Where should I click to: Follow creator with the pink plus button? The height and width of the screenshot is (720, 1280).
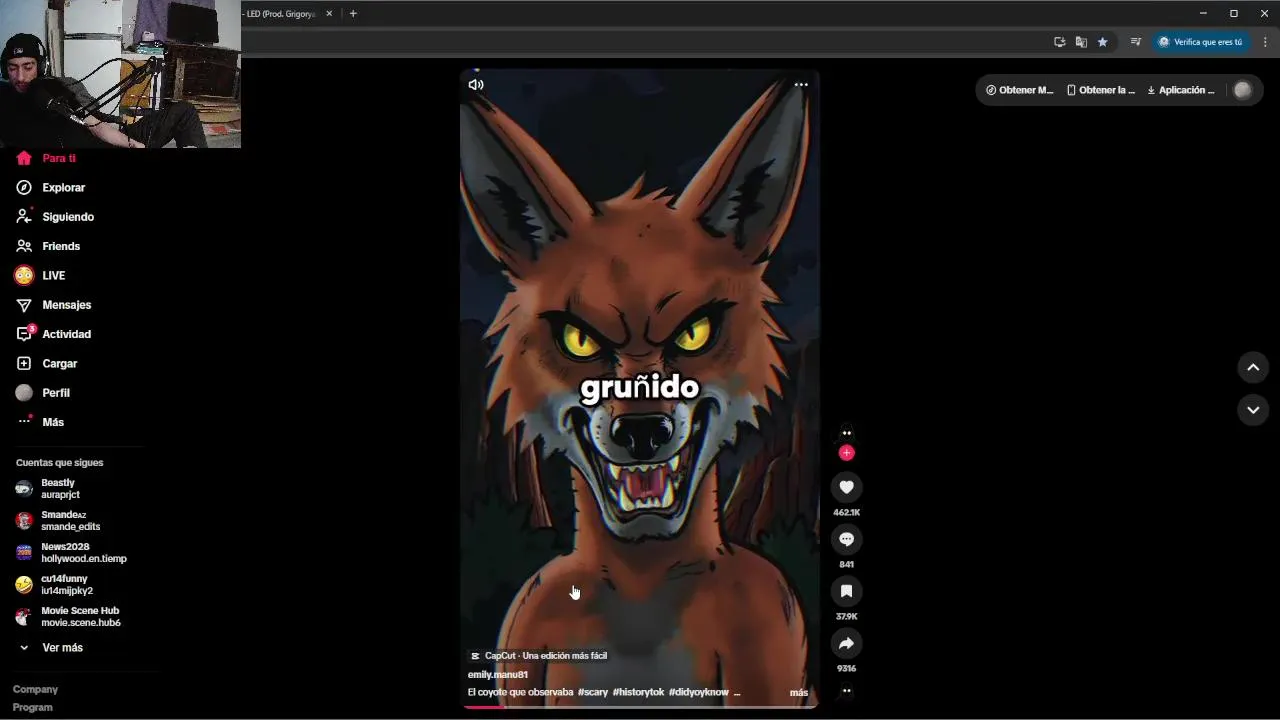(846, 453)
